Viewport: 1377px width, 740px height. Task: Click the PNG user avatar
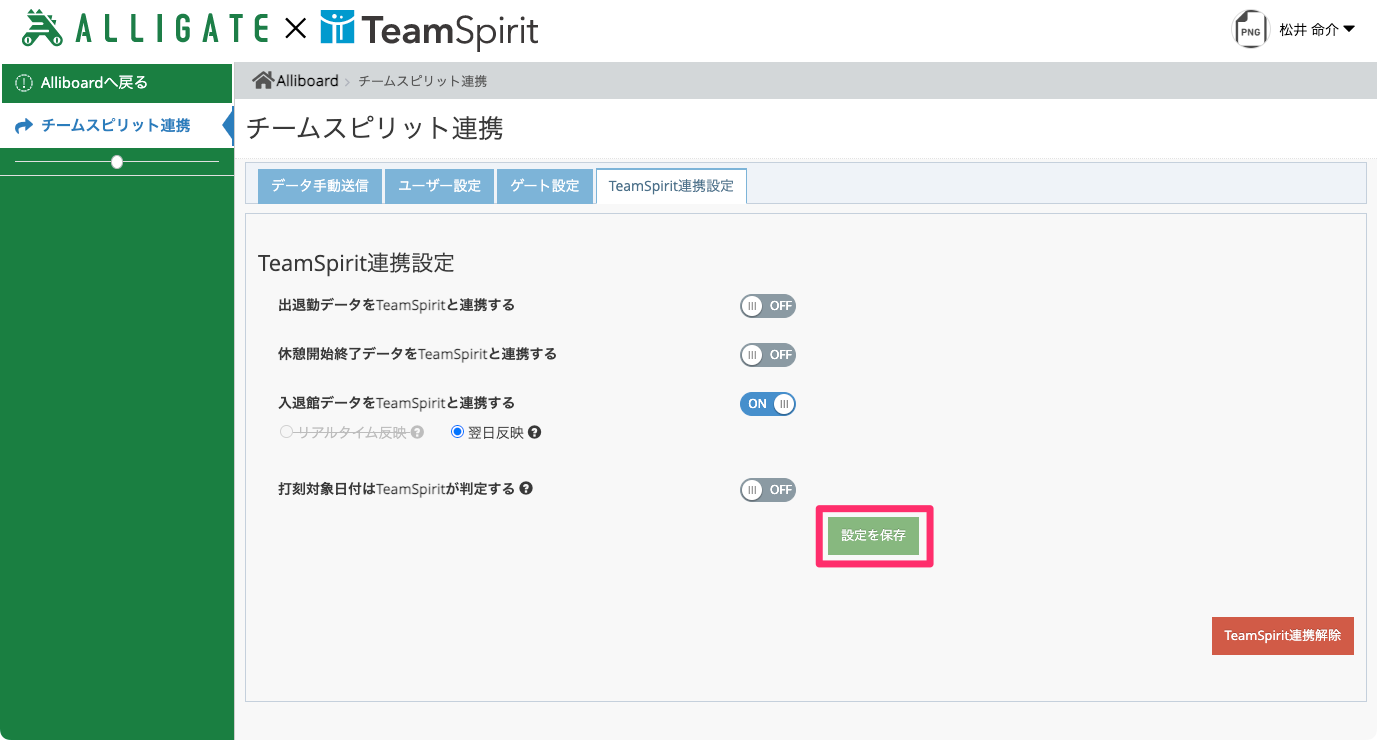coord(1250,30)
